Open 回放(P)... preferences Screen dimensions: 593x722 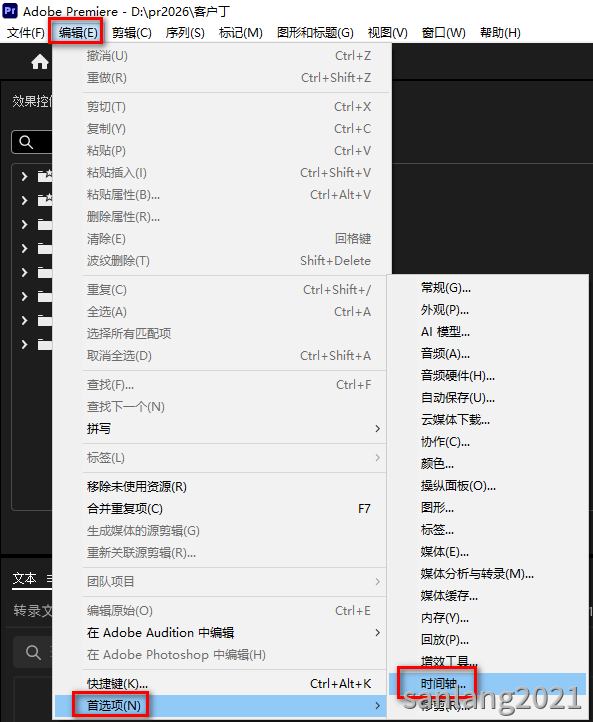488,640
